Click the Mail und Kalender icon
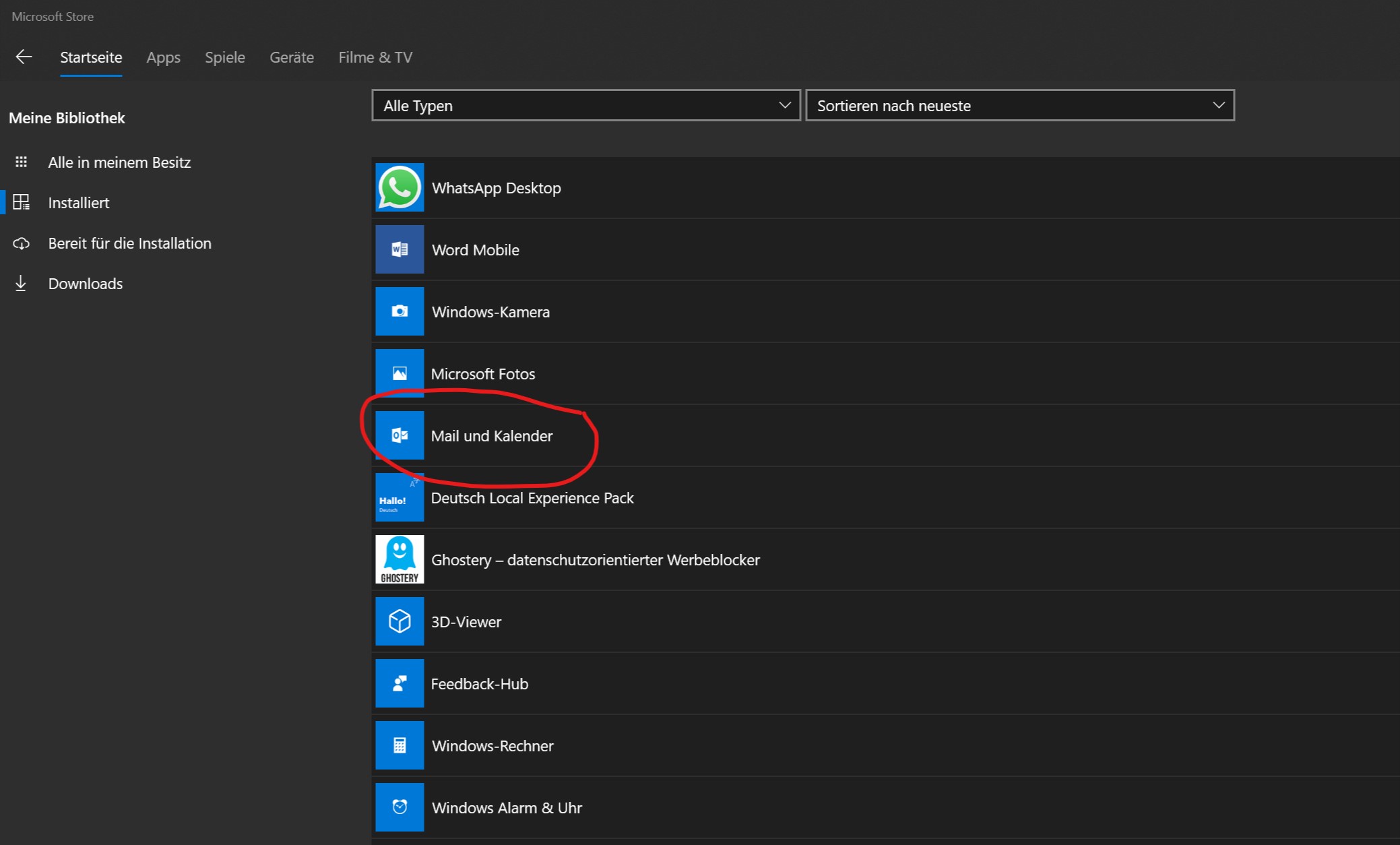Image resolution: width=1400 pixels, height=845 pixels. point(400,435)
